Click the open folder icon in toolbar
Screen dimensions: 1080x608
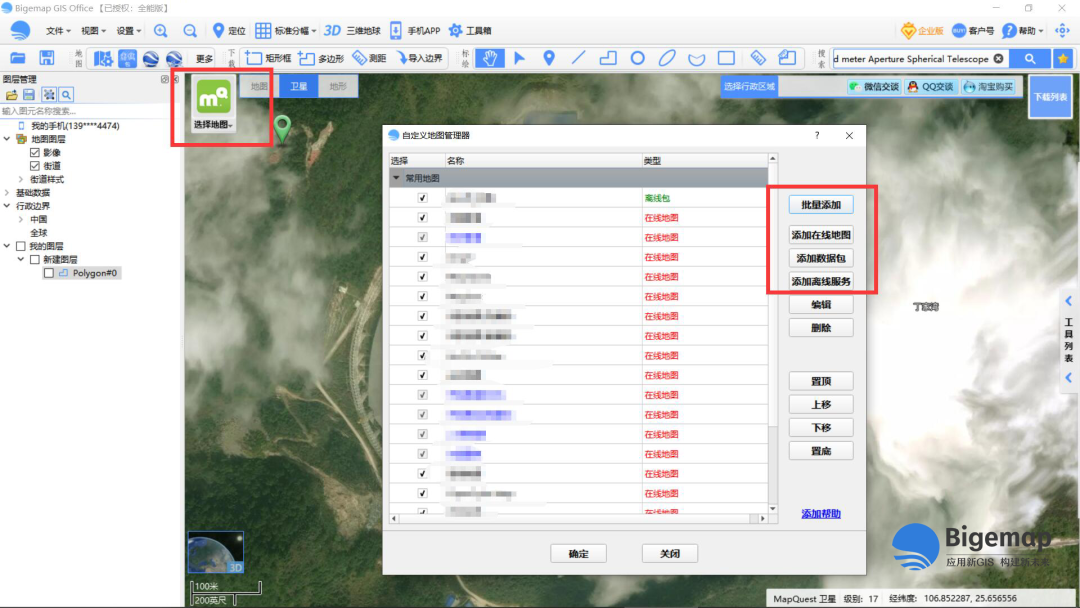pyautogui.click(x=18, y=58)
